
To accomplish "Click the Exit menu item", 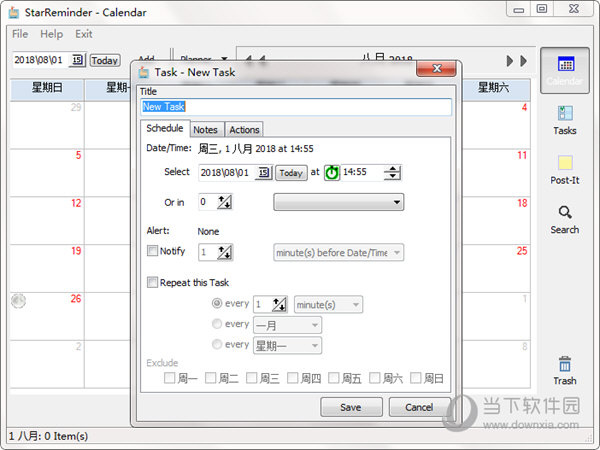I will coord(83,34).
